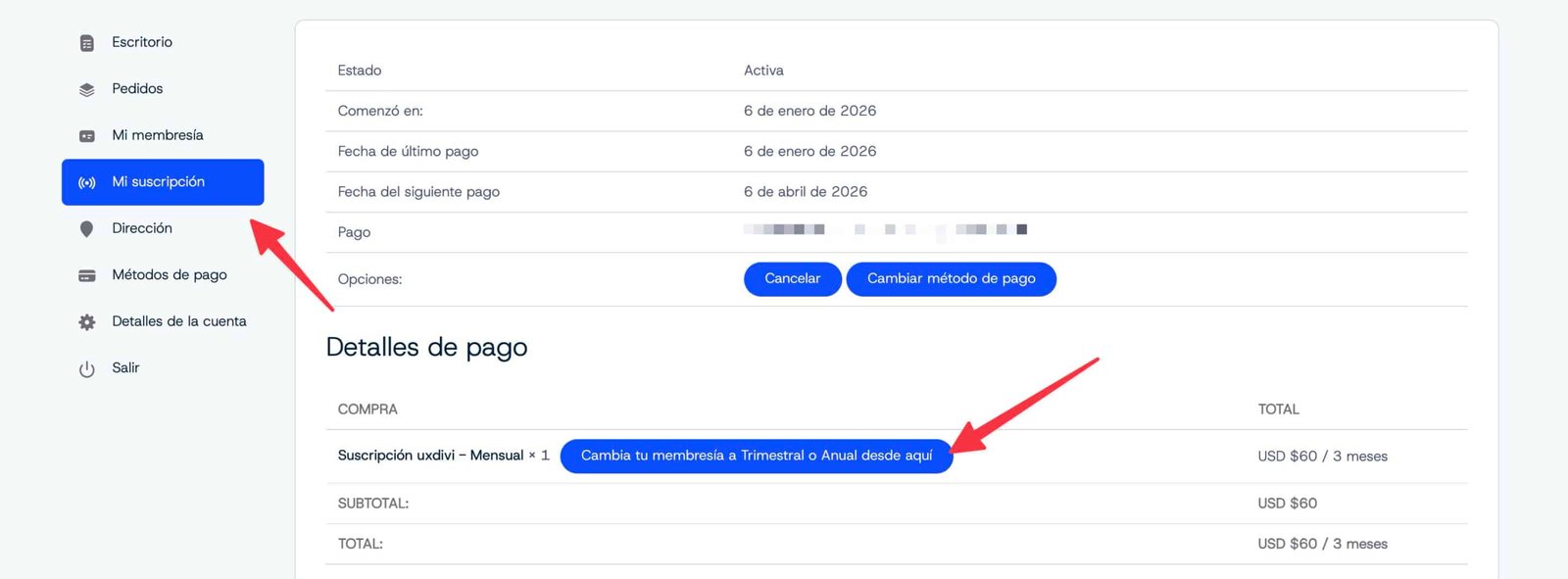Click Cambia tu membresía a Trimestral o Anual
Screen dimensions: 1568x579
point(756,456)
